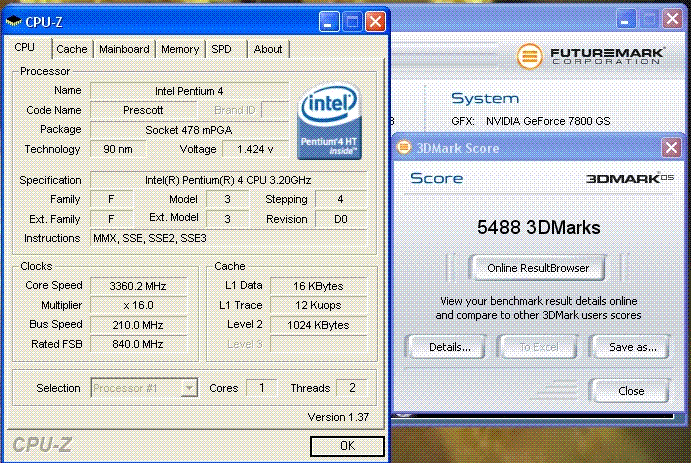691x463 pixels.
Task: Open the Online ResultBrowser
Action: 538,268
